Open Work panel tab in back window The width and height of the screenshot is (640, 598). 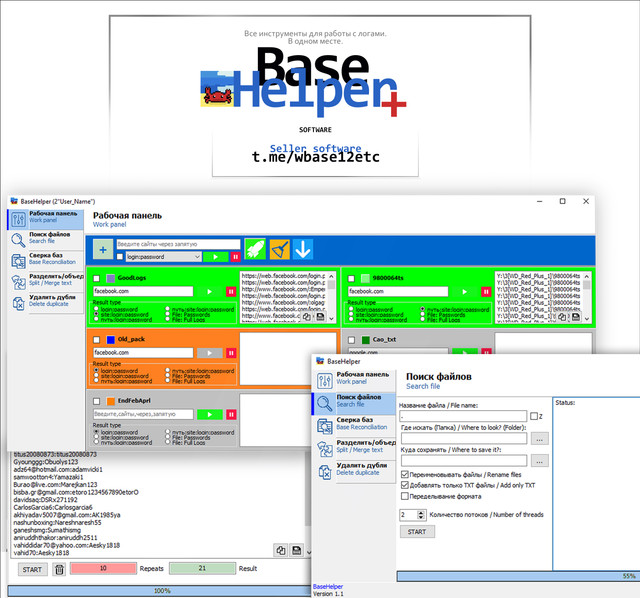pos(45,220)
